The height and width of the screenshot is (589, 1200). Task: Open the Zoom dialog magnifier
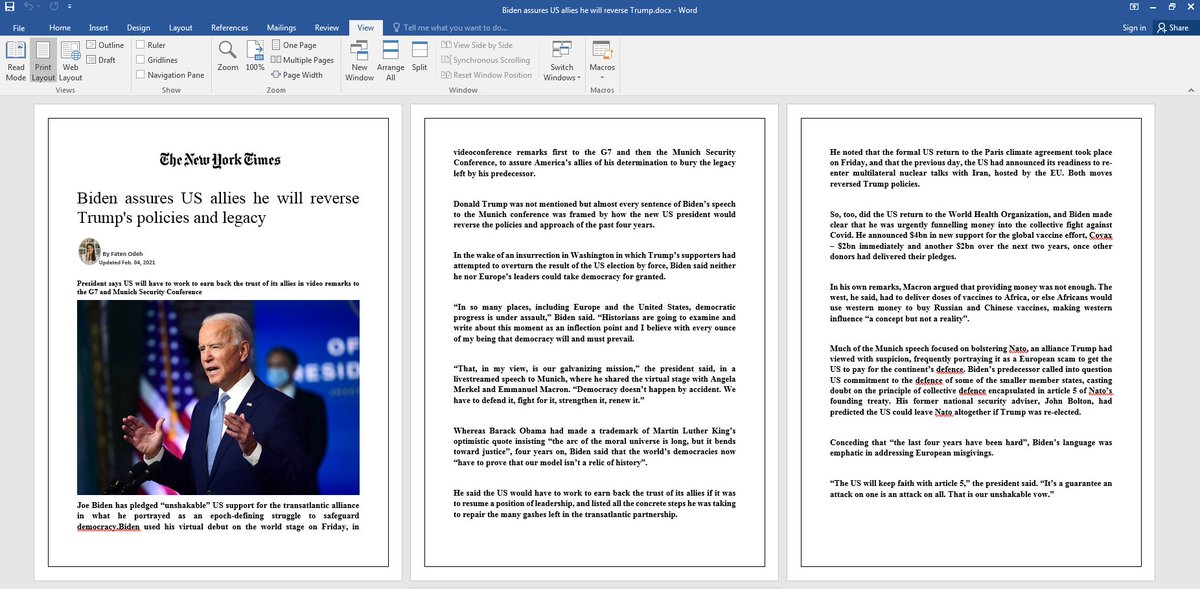point(228,55)
